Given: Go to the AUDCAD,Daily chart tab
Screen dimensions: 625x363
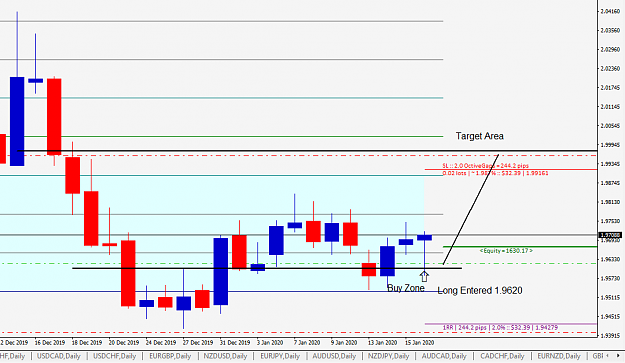Looking at the screenshot, I should (x=444, y=356).
